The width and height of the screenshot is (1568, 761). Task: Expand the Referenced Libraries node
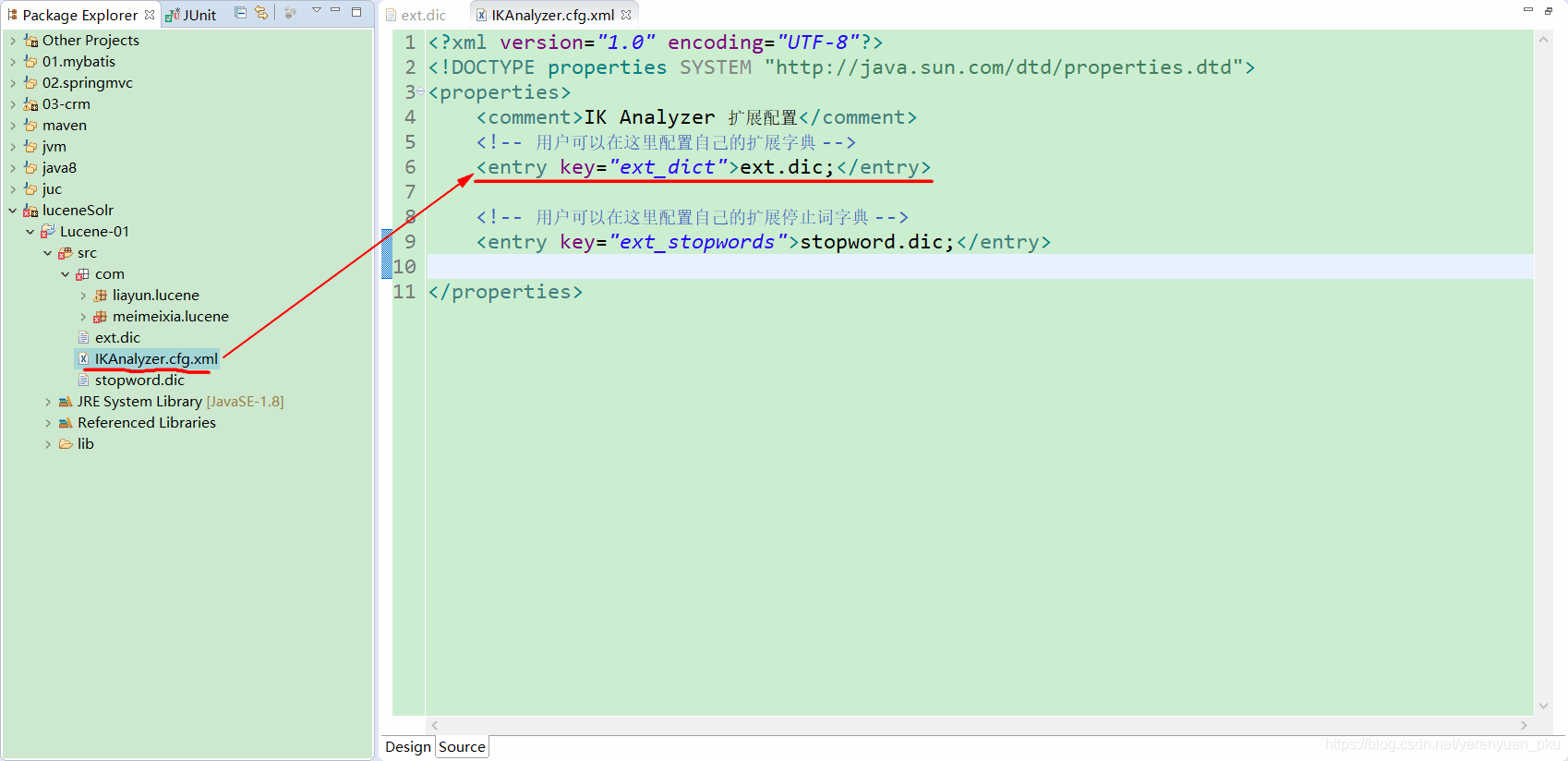pyautogui.click(x=48, y=423)
